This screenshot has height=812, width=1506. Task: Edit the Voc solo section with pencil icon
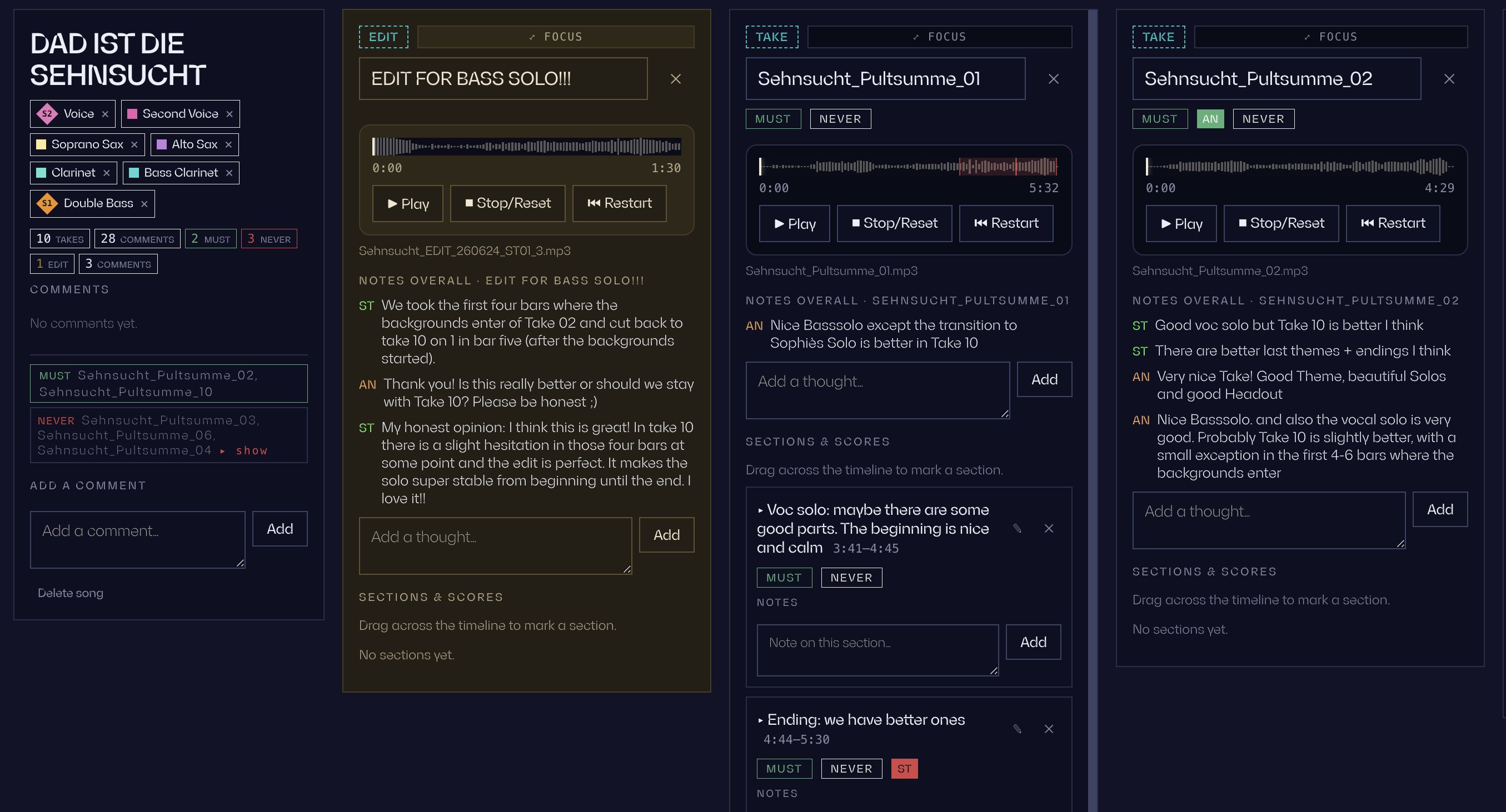tap(1018, 529)
